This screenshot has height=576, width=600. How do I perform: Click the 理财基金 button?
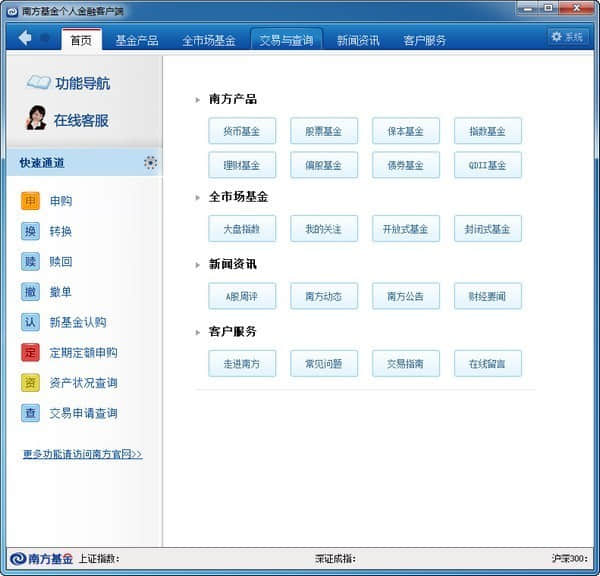[242, 165]
